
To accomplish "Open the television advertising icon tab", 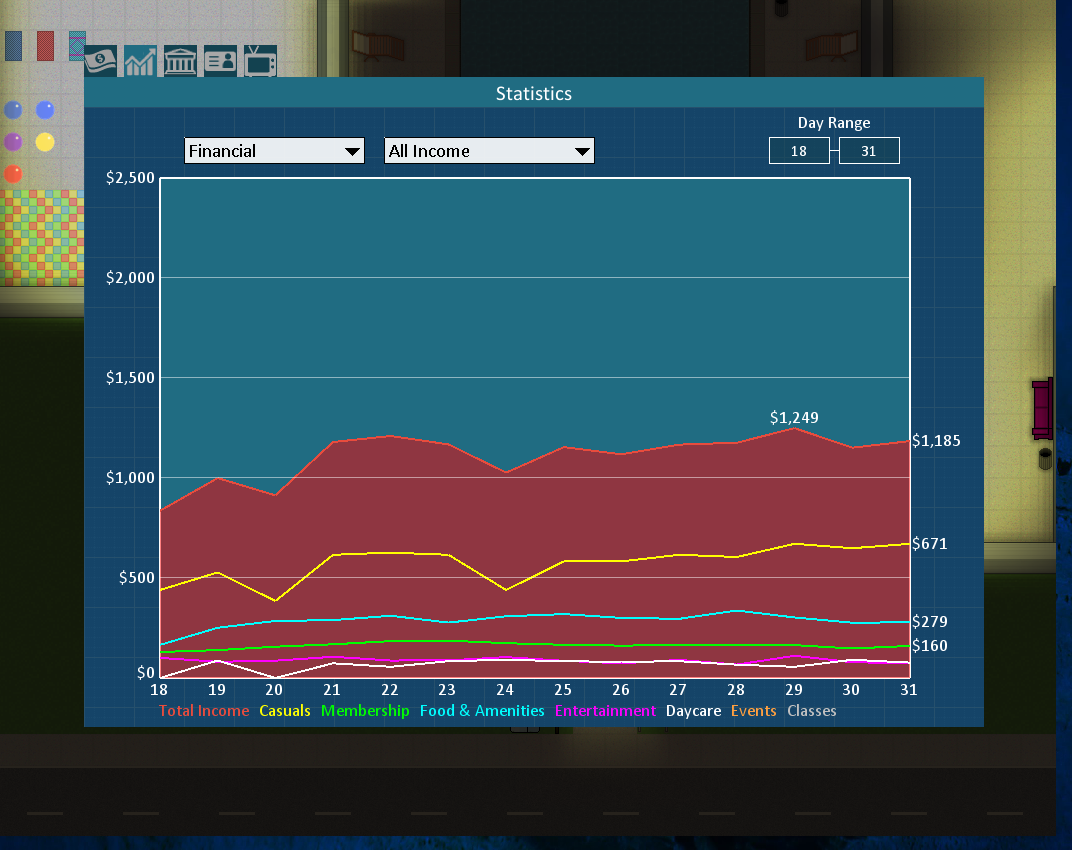I will coord(260,61).
